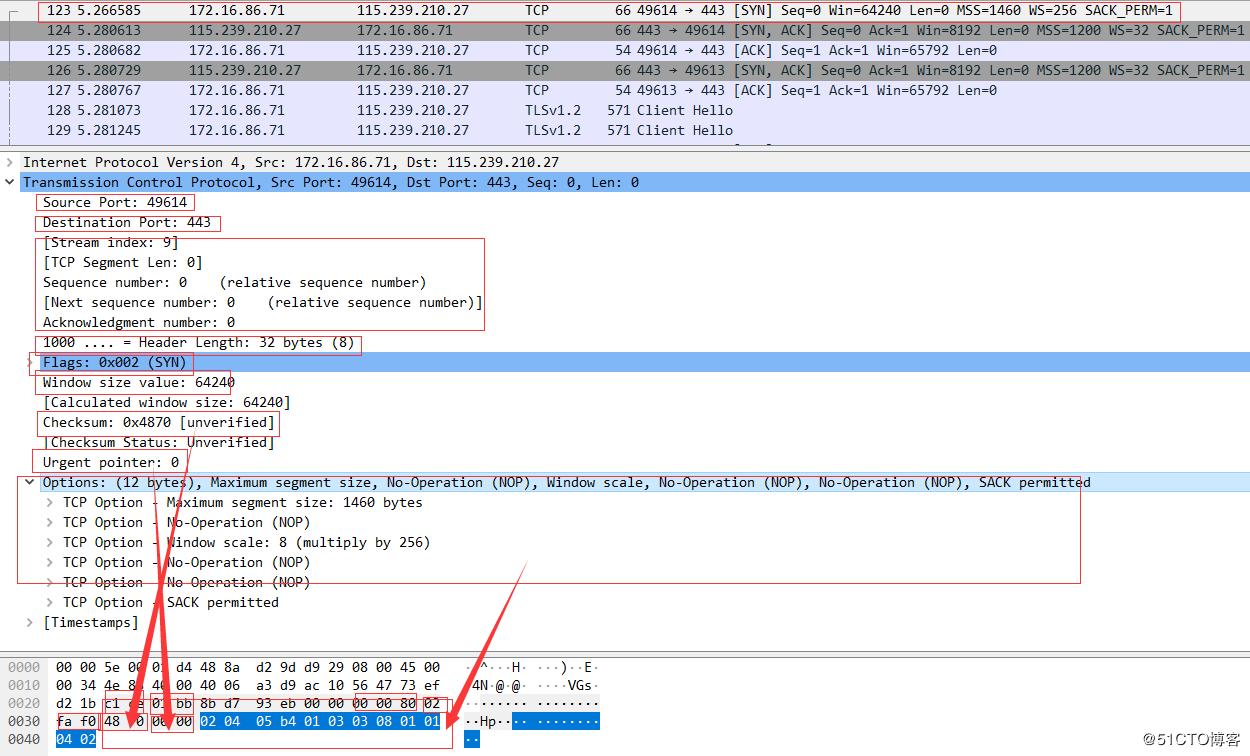Screen dimensions: 1250x756
Task: Select packet 123 SYN row
Action: [x=400, y=10]
